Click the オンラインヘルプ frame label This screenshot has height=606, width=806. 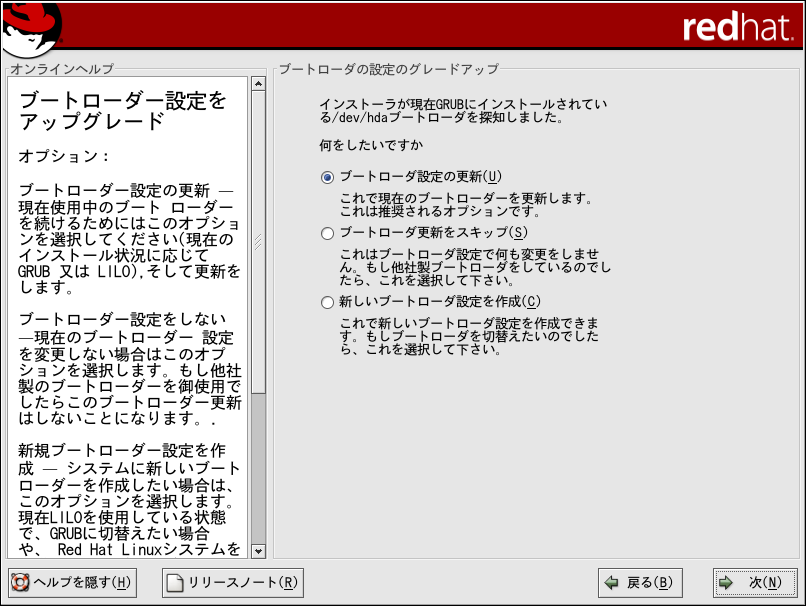(62, 69)
